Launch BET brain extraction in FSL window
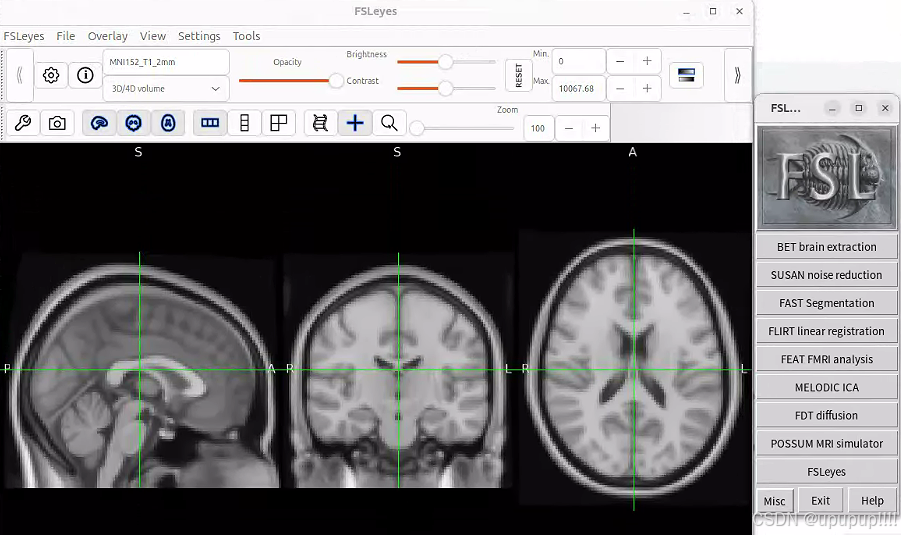The height and width of the screenshot is (535, 901). [x=826, y=247]
